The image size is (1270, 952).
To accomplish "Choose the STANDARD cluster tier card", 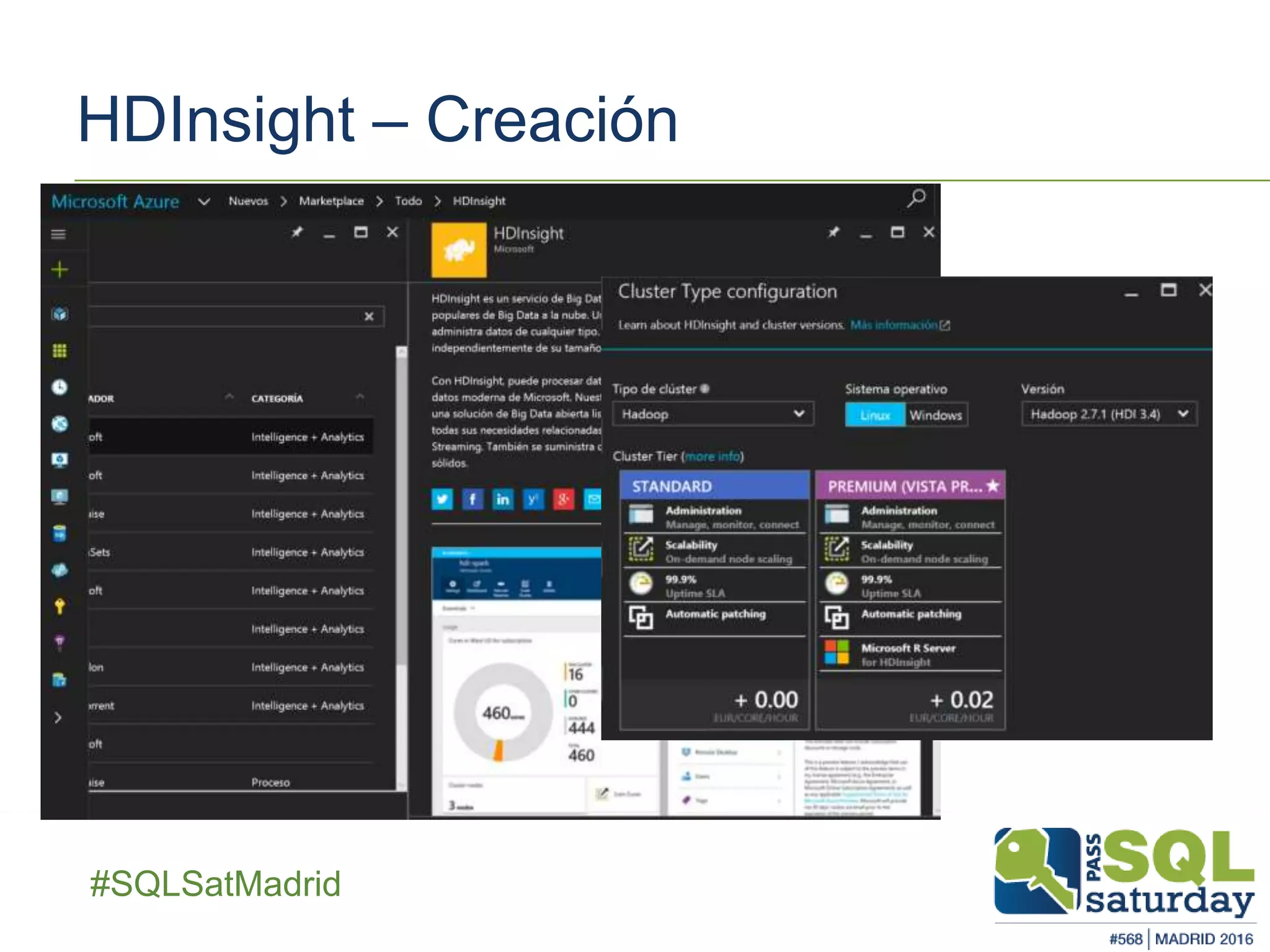I will tap(714, 599).
